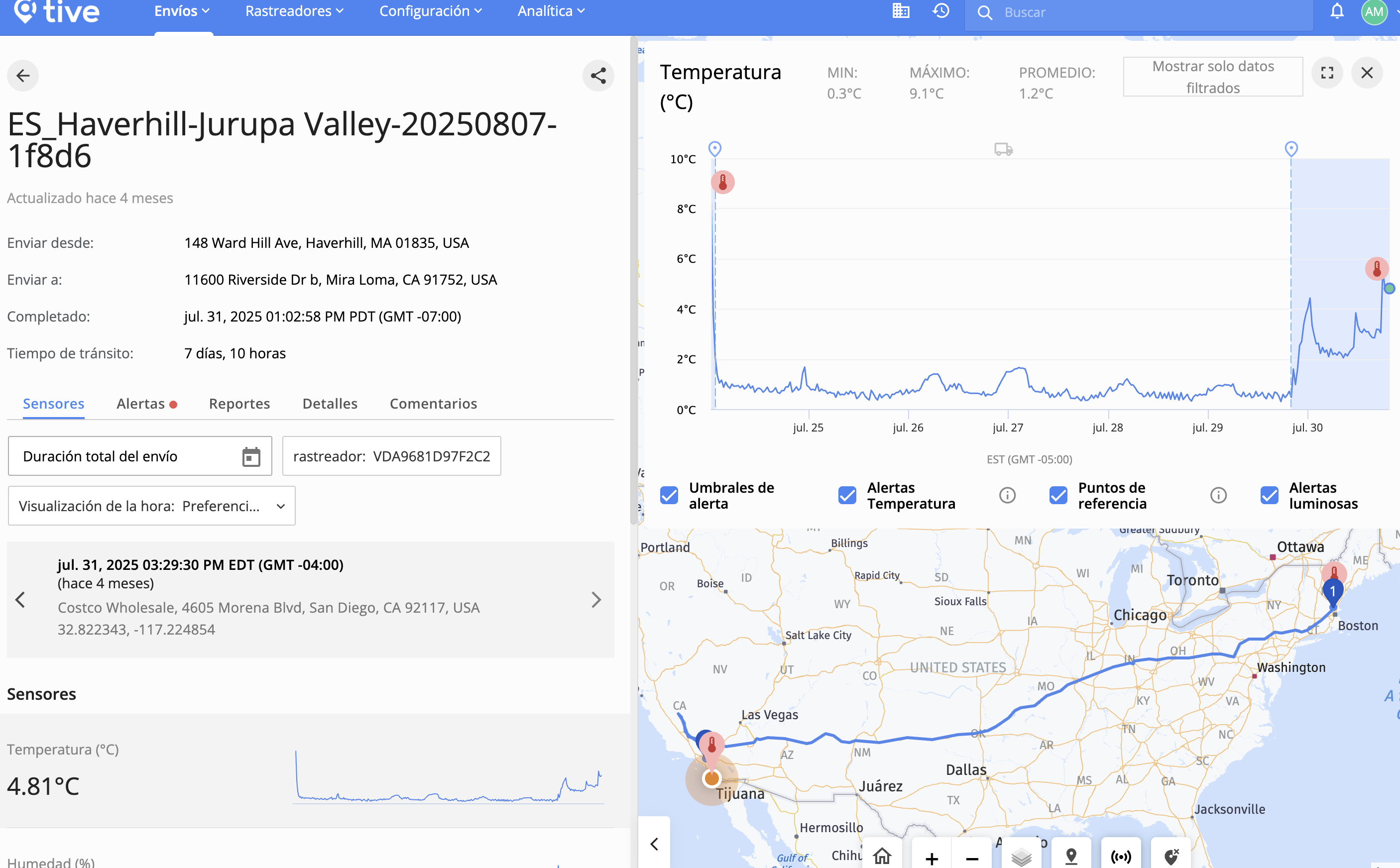1400x868 pixels.
Task: Open calendar icon in shipment duration field
Action: pyautogui.click(x=251, y=457)
